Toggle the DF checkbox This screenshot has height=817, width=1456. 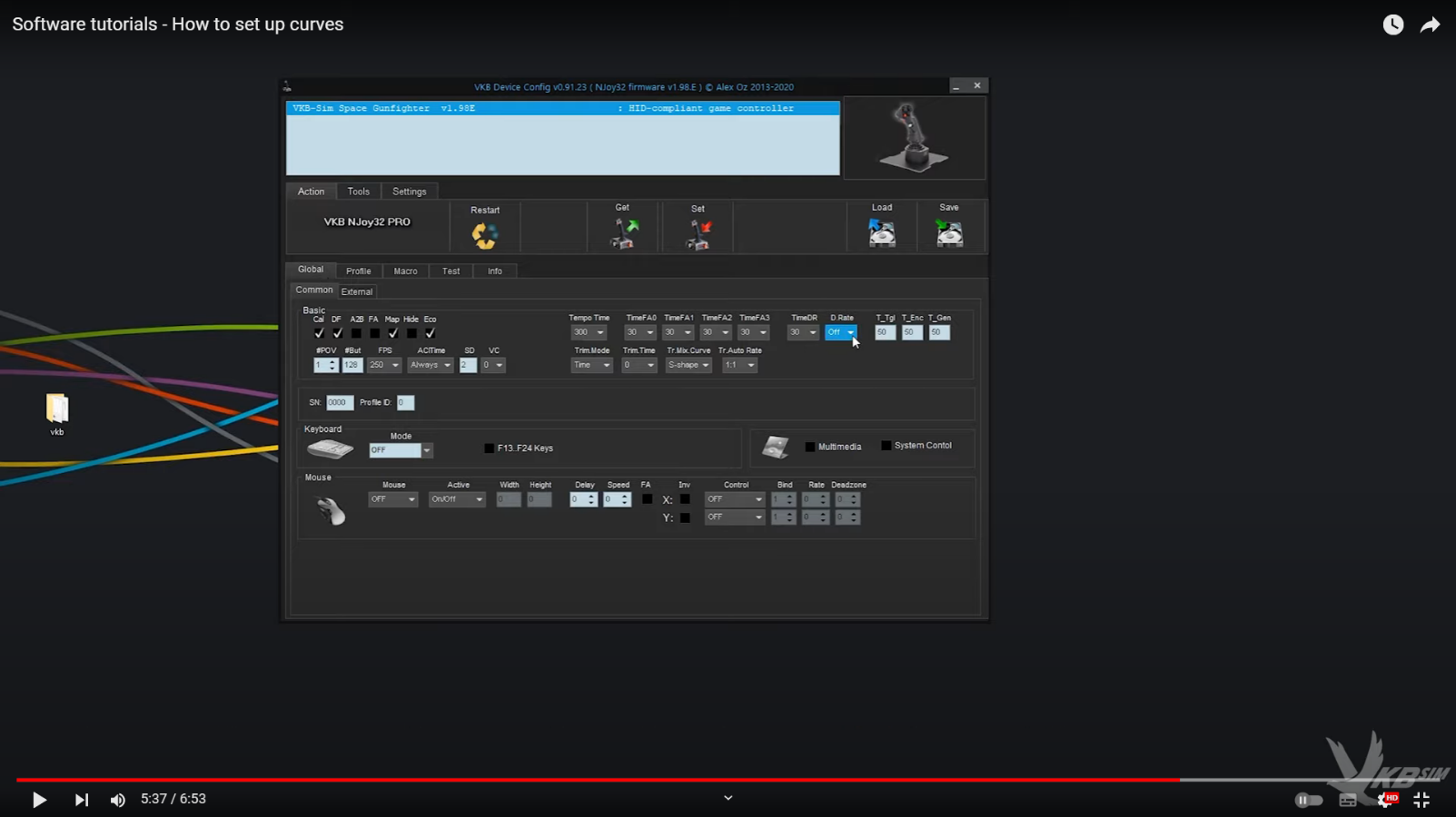[337, 333]
